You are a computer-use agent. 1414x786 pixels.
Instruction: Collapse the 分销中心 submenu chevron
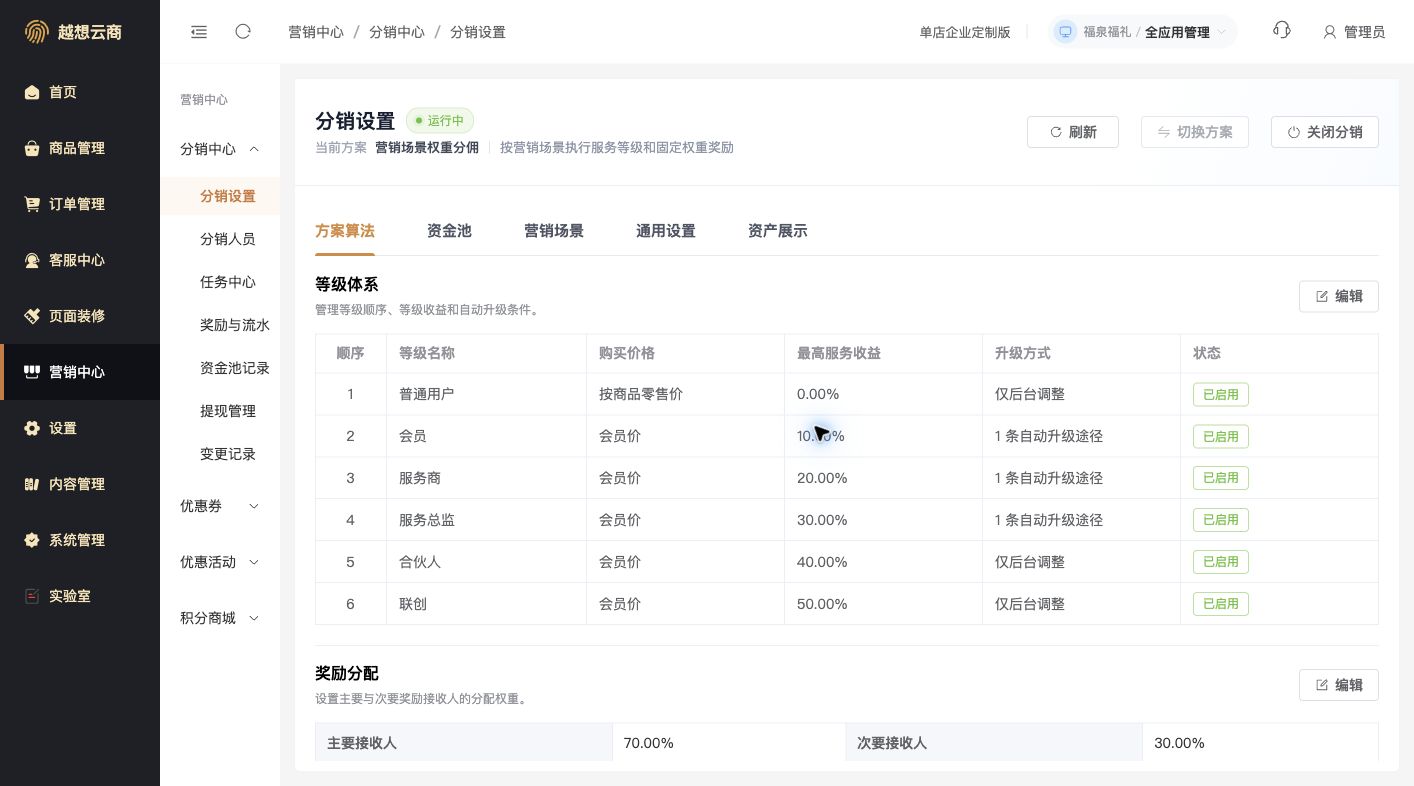tap(254, 149)
